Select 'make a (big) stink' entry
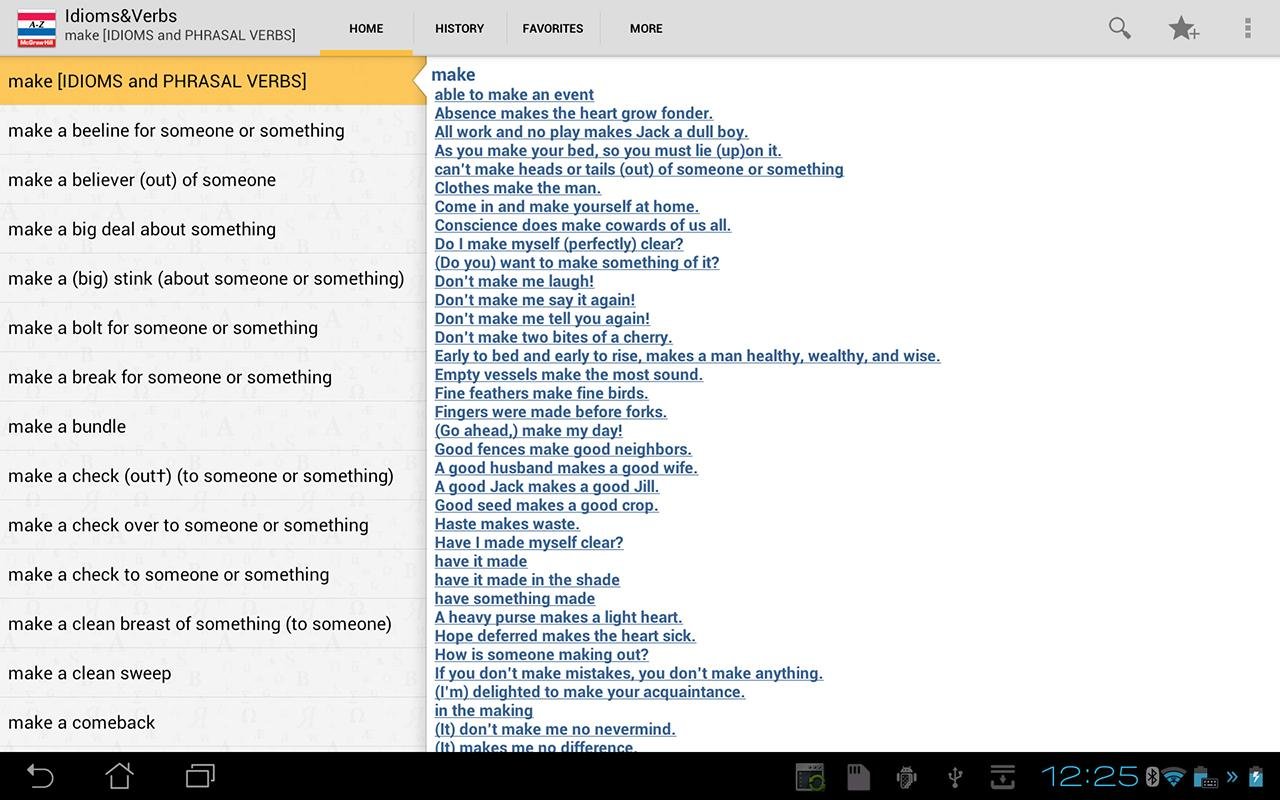The height and width of the screenshot is (800, 1280). pyautogui.click(x=213, y=278)
